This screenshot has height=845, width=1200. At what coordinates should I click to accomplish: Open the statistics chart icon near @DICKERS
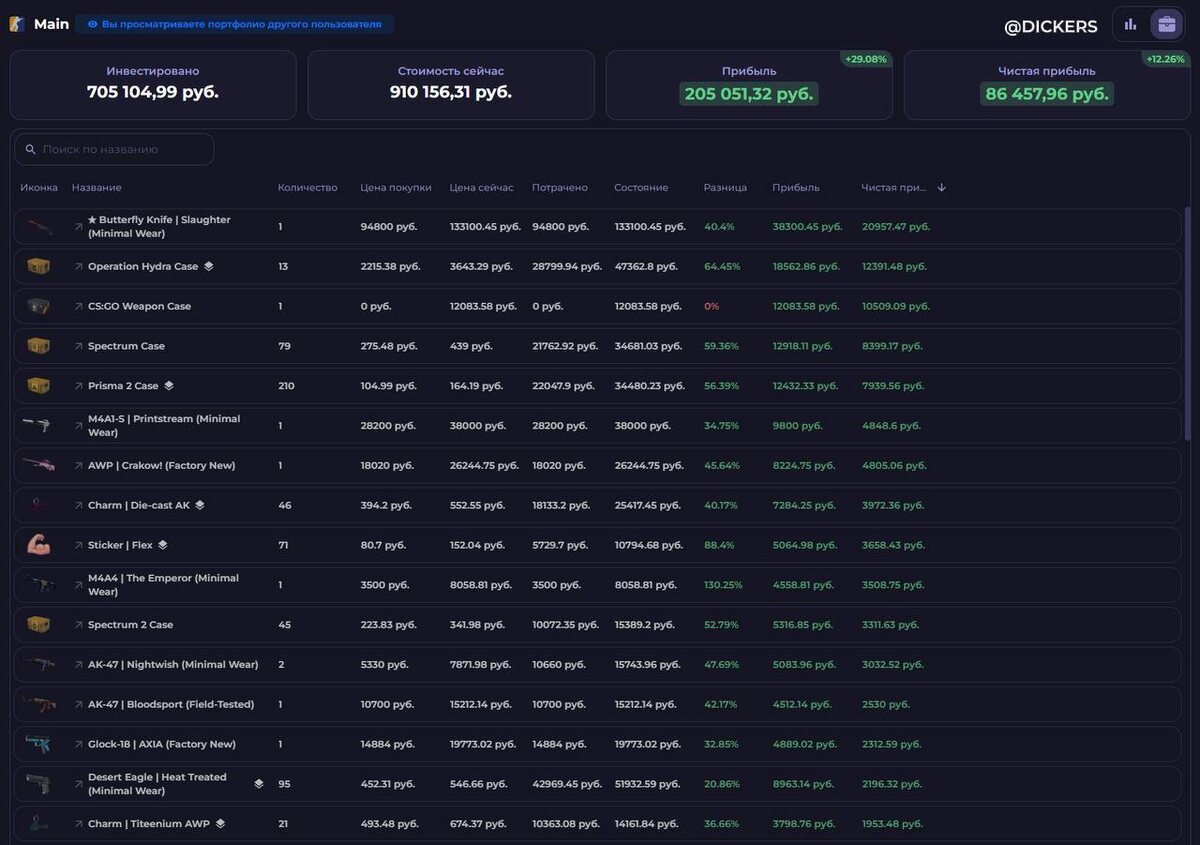click(1131, 24)
